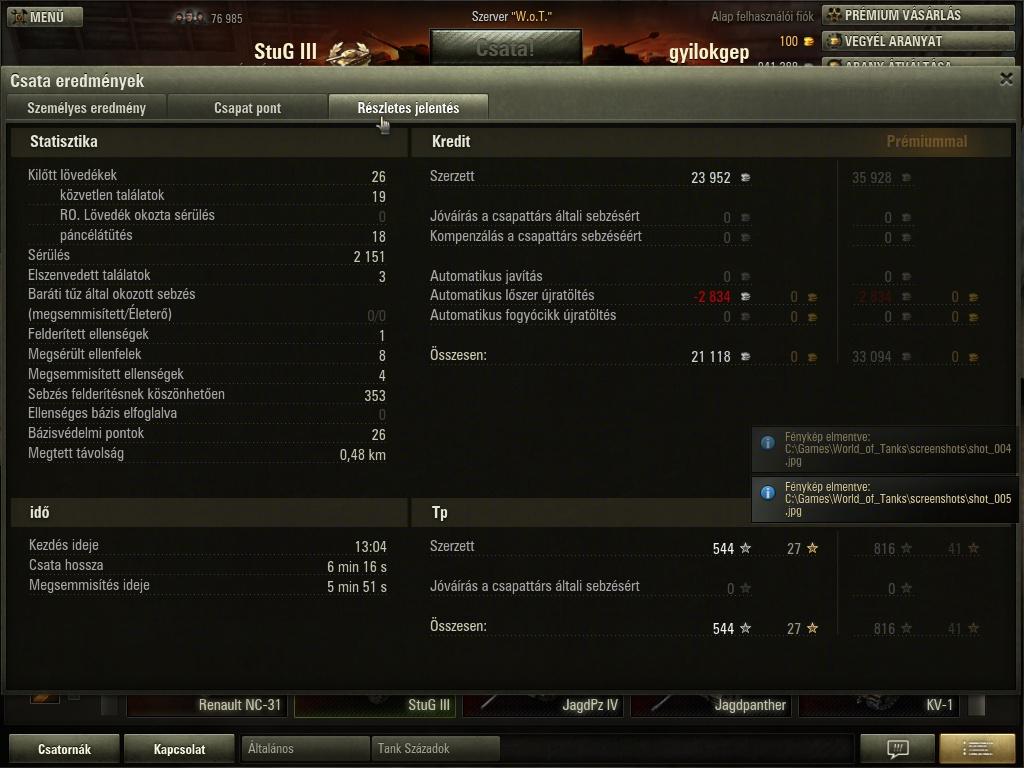Click VEGYÉL ARANYAT button

[x=918, y=41]
